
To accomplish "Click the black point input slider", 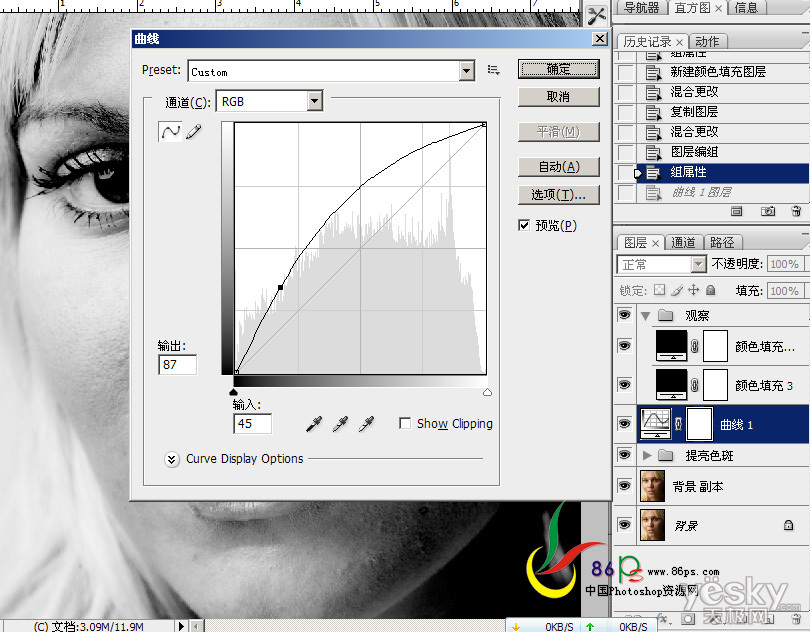I will pos(233,392).
